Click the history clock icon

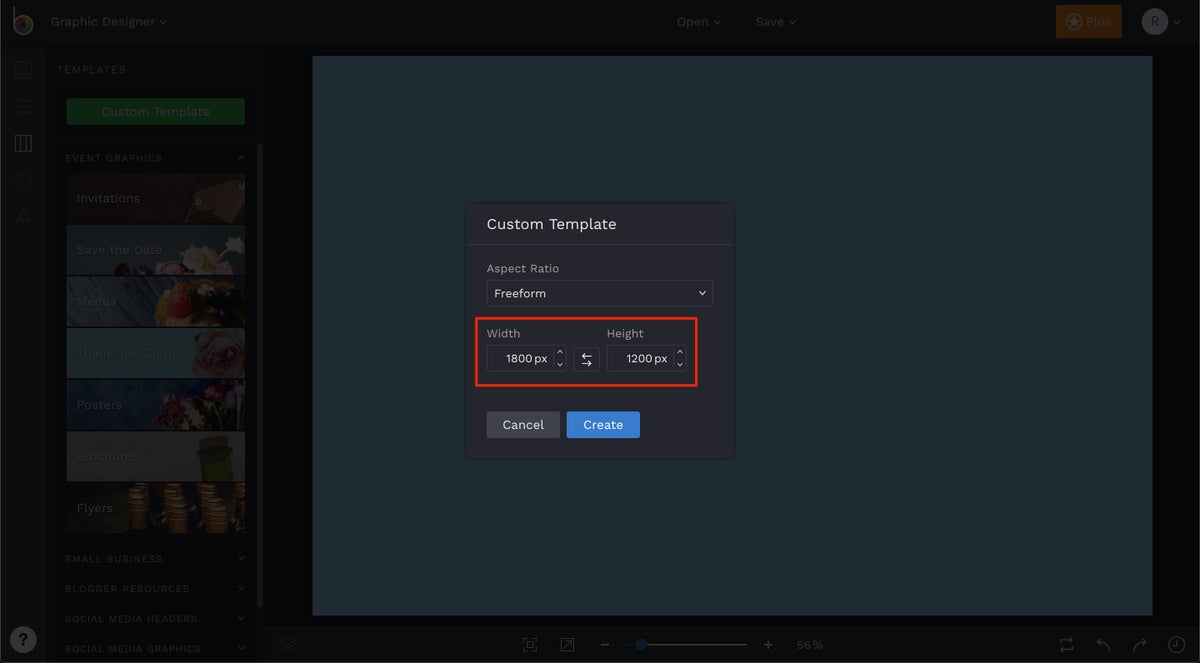pos(1176,645)
